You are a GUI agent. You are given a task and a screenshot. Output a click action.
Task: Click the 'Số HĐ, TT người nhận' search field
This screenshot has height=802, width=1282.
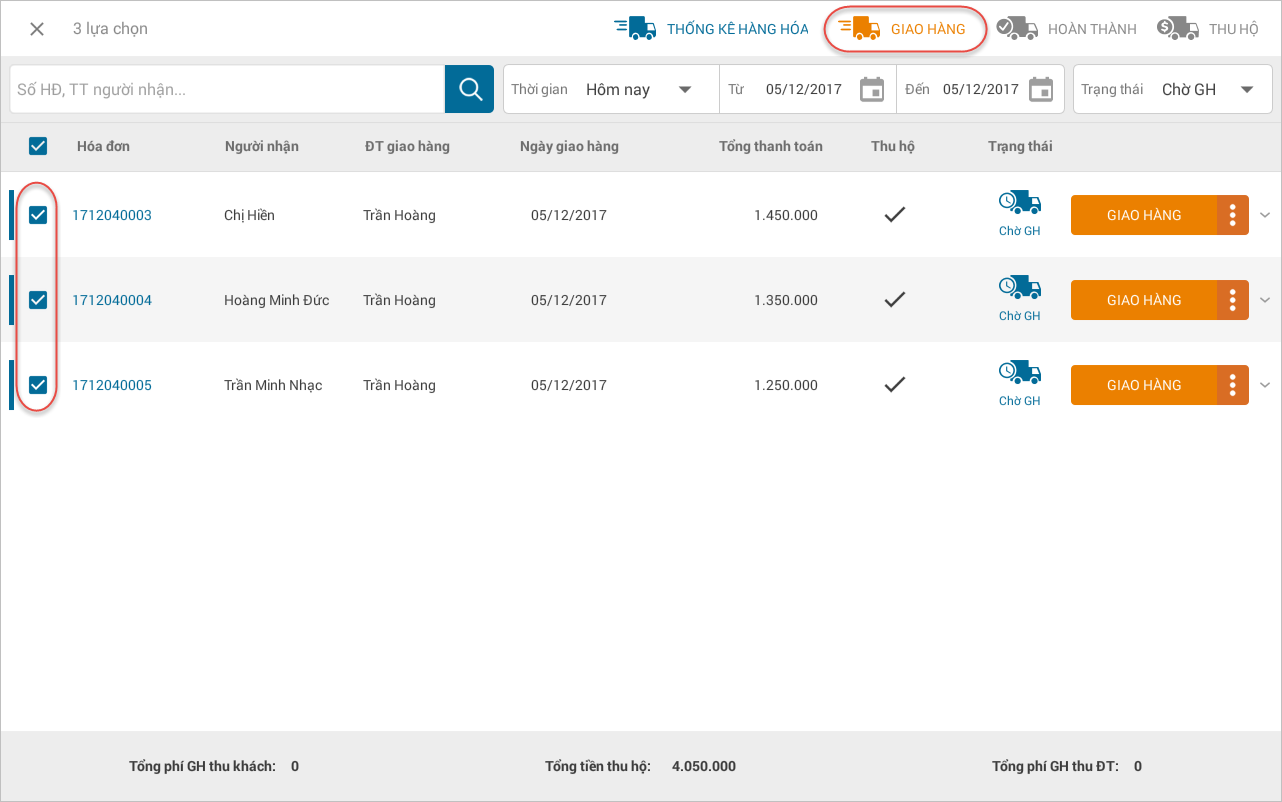(x=227, y=89)
